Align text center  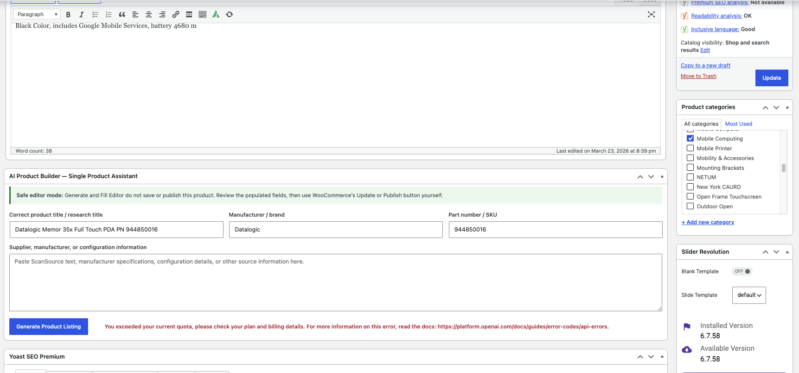(148, 14)
